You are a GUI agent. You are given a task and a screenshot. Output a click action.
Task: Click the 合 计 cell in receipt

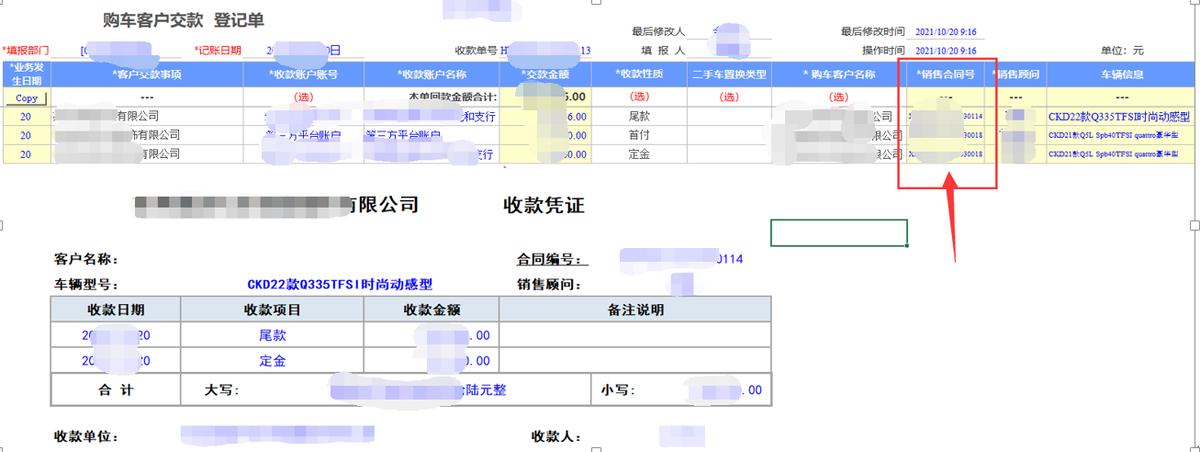tap(115, 389)
